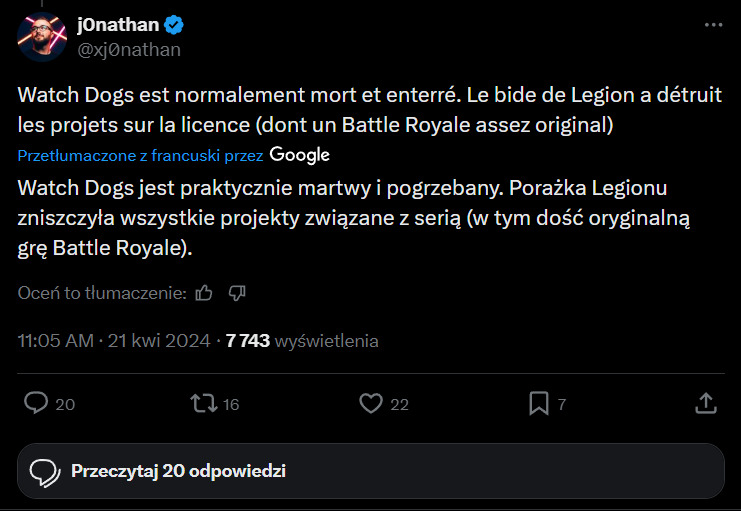Image resolution: width=741 pixels, height=511 pixels.
Task: Rate translation with thumbs up
Action: coord(205,293)
